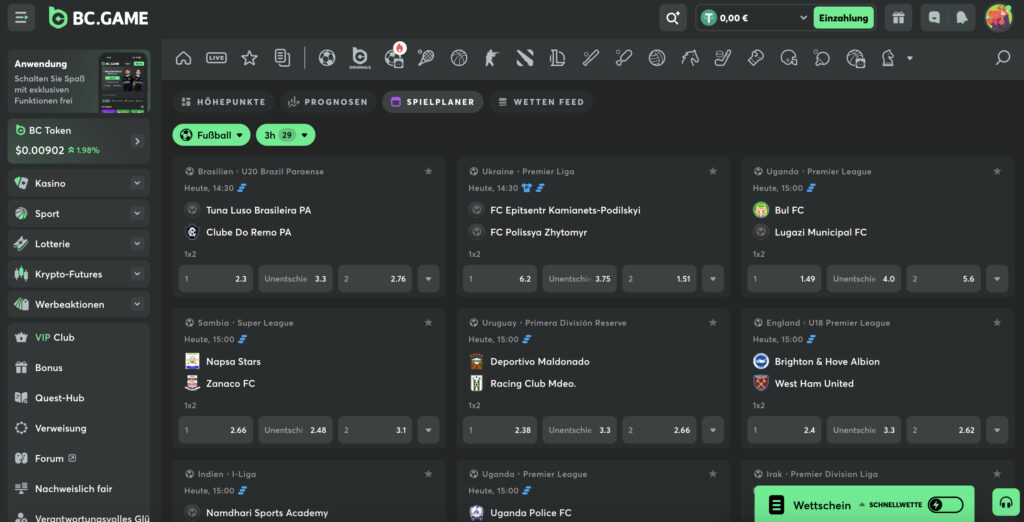The image size is (1024, 522).
Task: Expand the Lotterie sidebar section
Action: tap(137, 244)
